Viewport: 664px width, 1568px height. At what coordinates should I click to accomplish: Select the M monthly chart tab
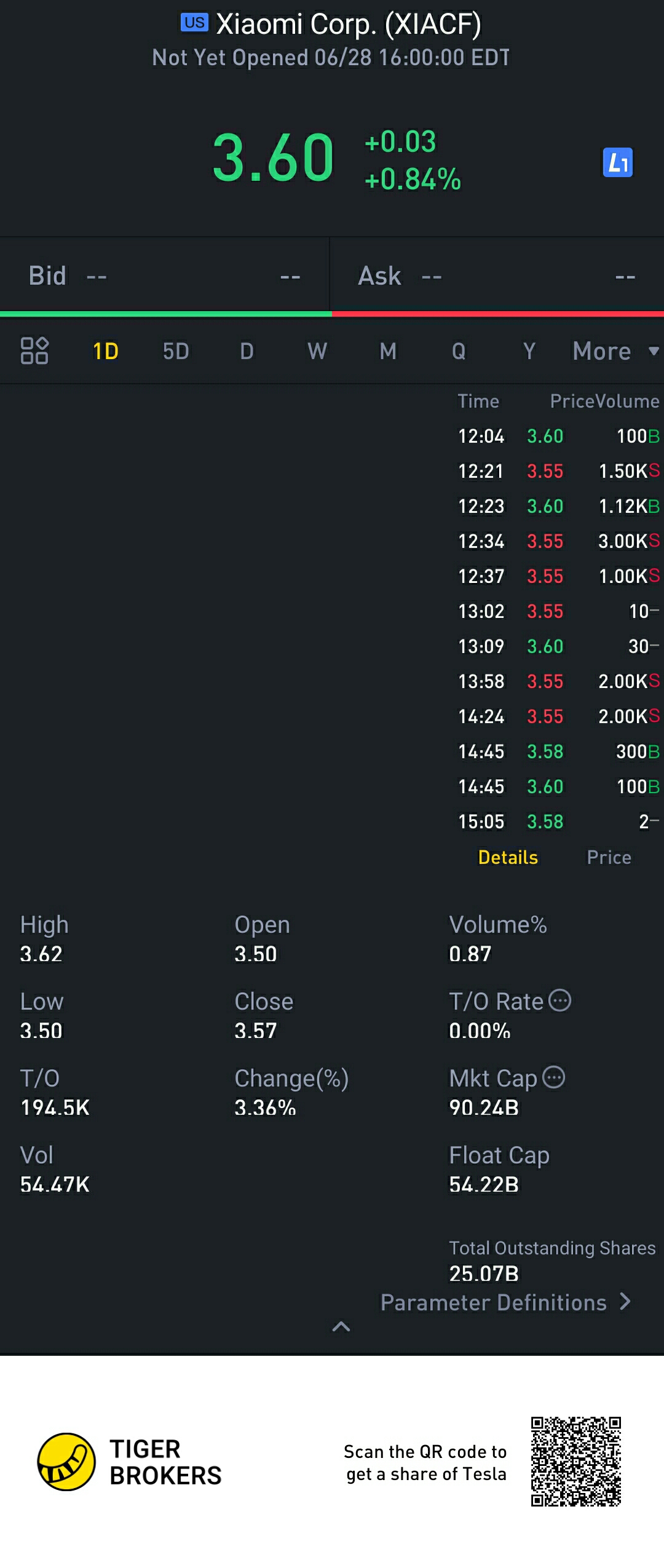coord(388,351)
